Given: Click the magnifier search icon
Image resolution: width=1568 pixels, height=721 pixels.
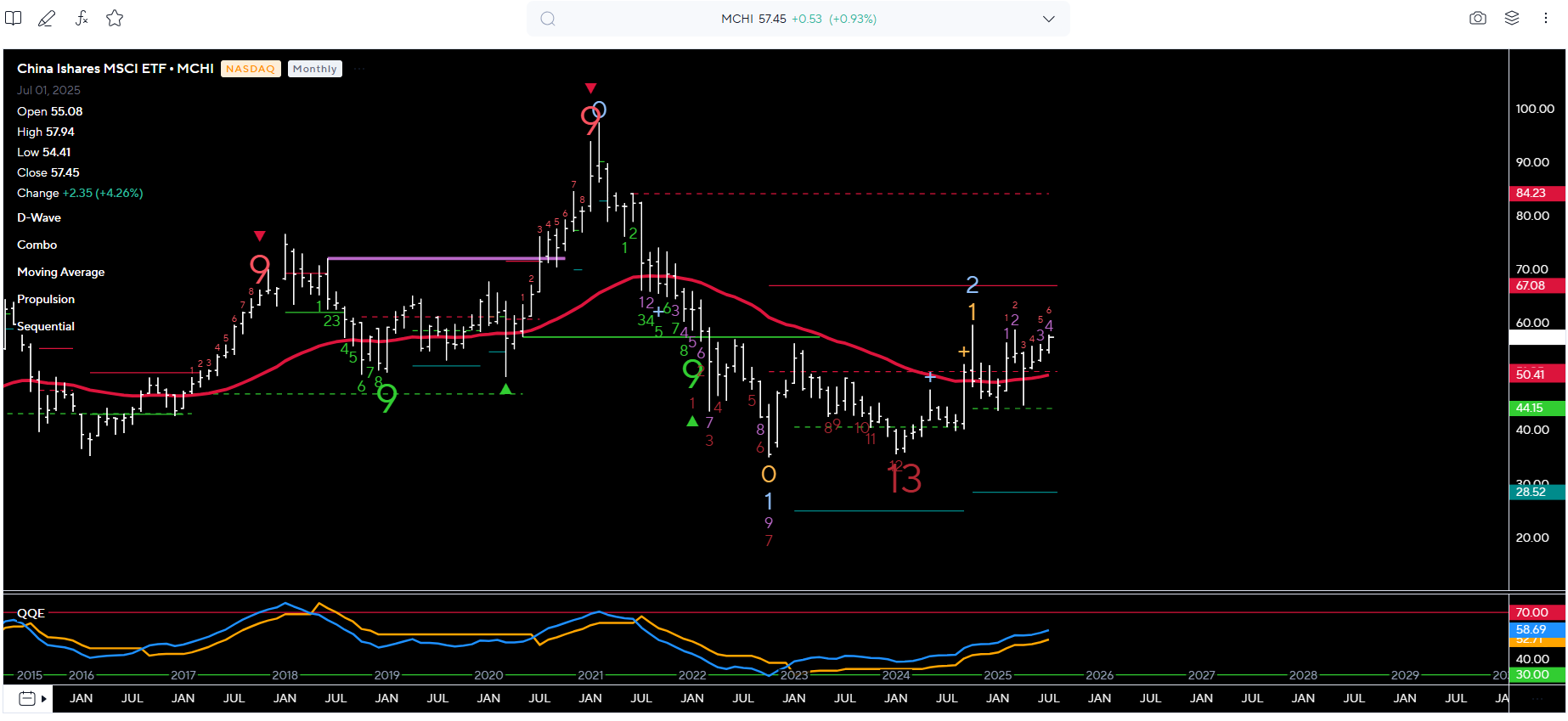Looking at the screenshot, I should pyautogui.click(x=548, y=19).
